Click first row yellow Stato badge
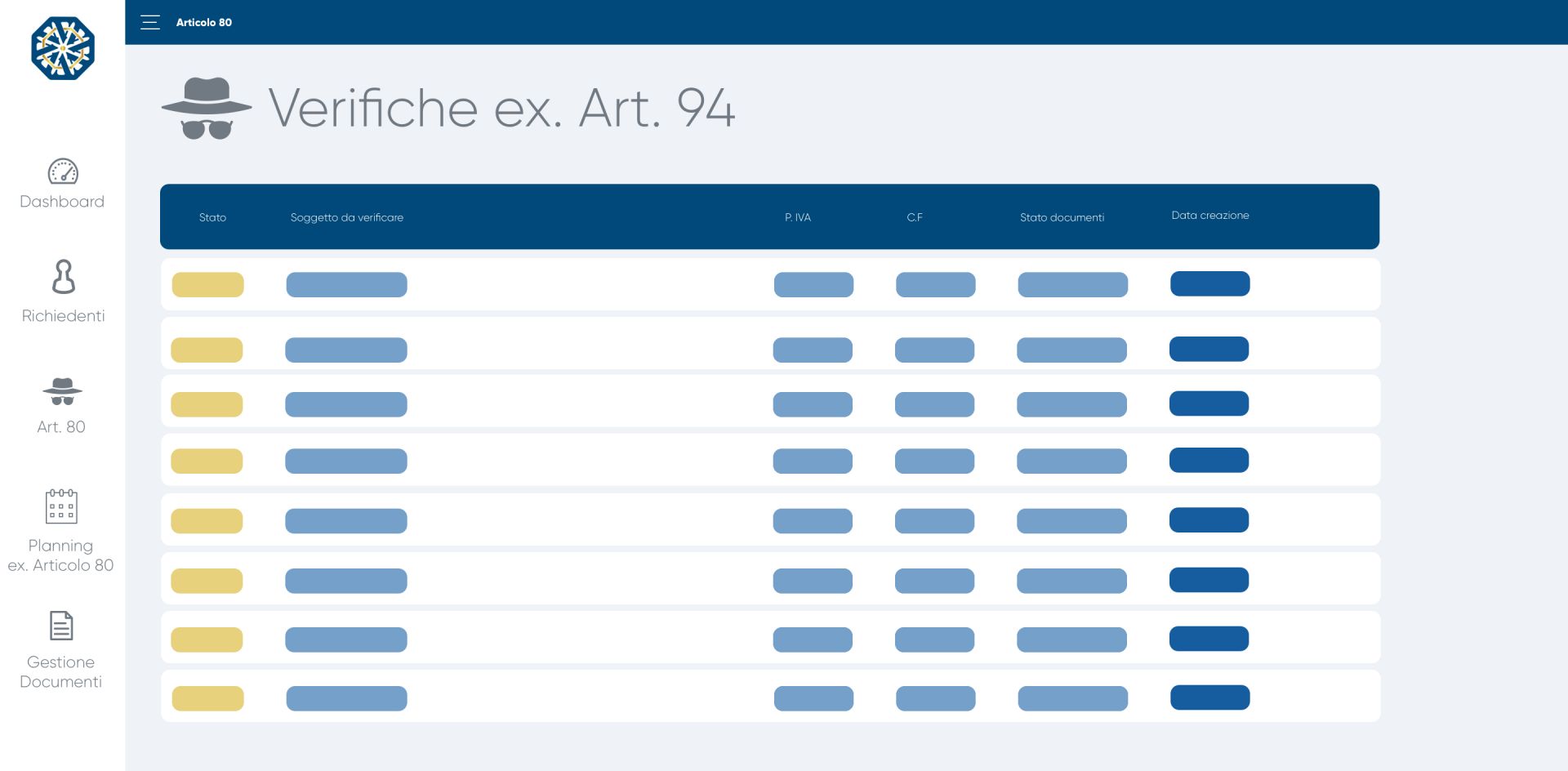1568x771 pixels. [207, 285]
